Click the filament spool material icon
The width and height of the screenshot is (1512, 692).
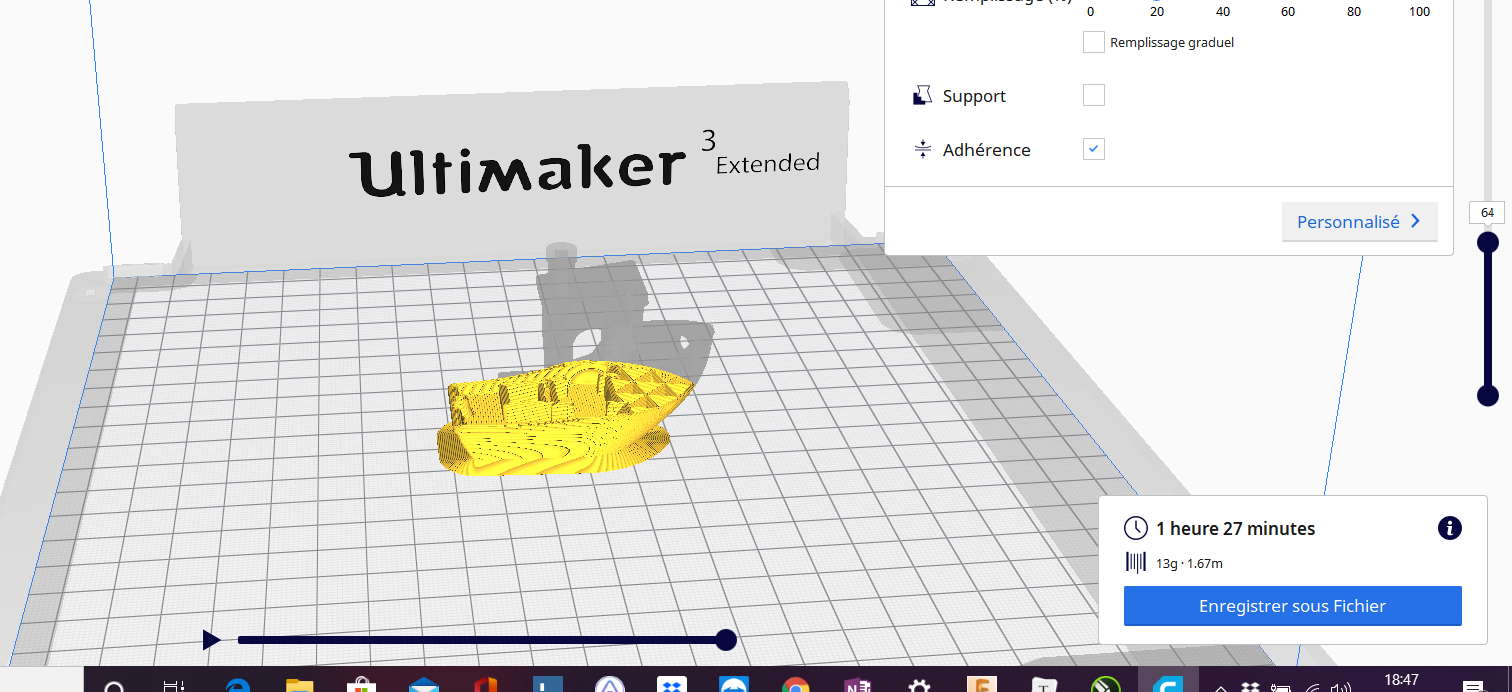(x=1135, y=562)
